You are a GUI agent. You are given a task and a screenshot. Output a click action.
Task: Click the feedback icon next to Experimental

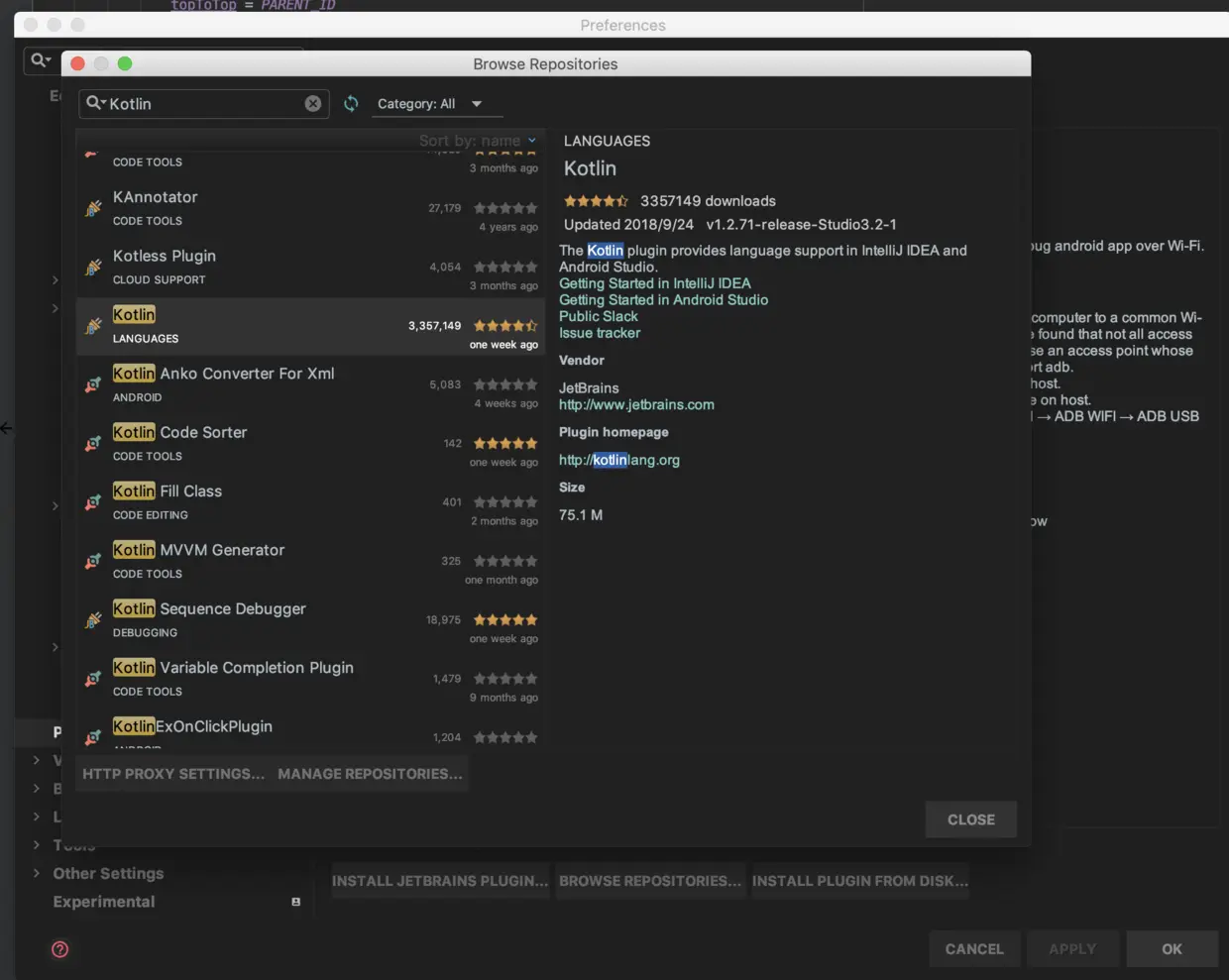pyautogui.click(x=294, y=902)
